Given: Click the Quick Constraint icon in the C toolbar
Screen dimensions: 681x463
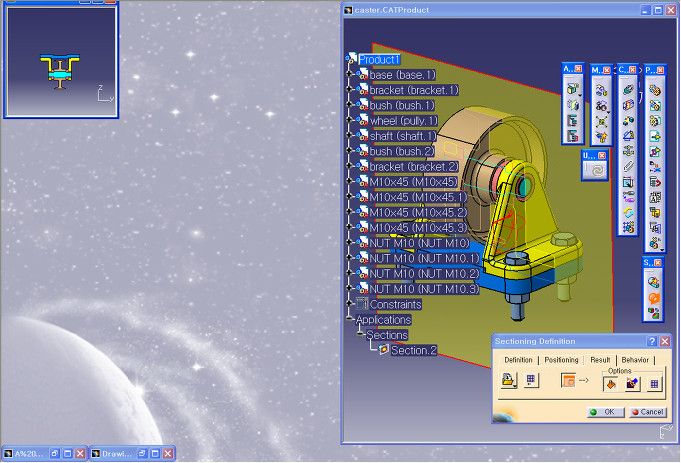Looking at the screenshot, I should tap(628, 182).
